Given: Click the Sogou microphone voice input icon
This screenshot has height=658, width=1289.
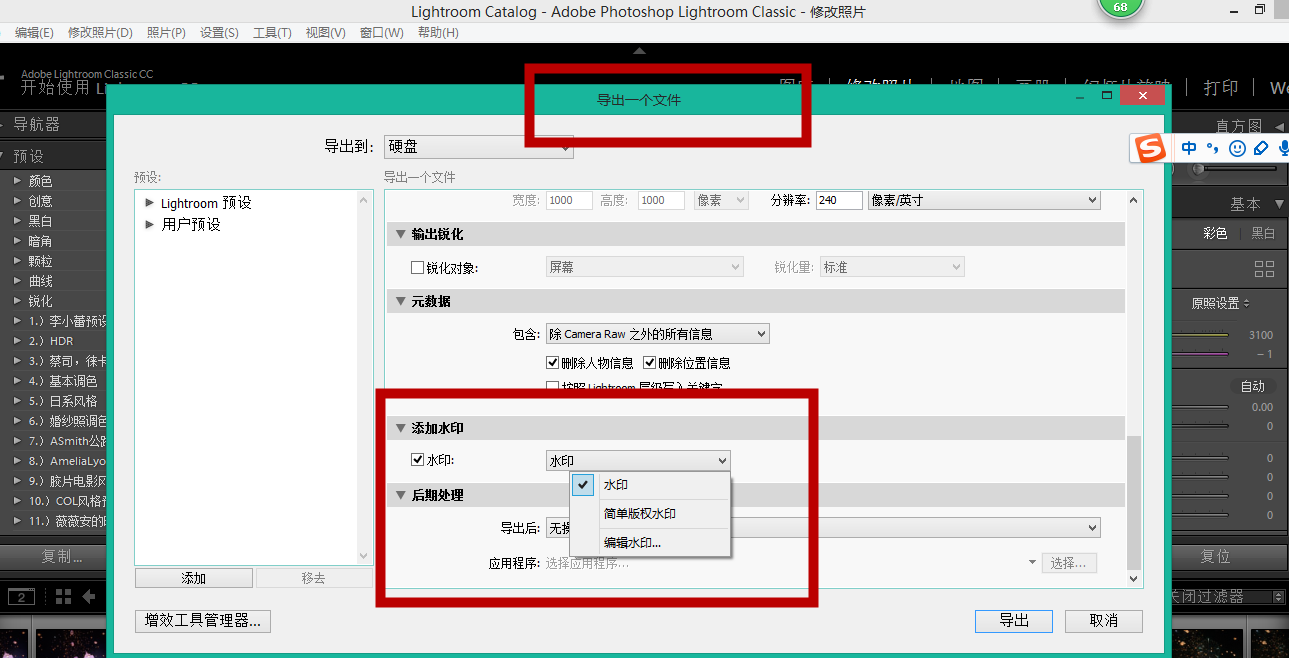Looking at the screenshot, I should coord(1282,148).
